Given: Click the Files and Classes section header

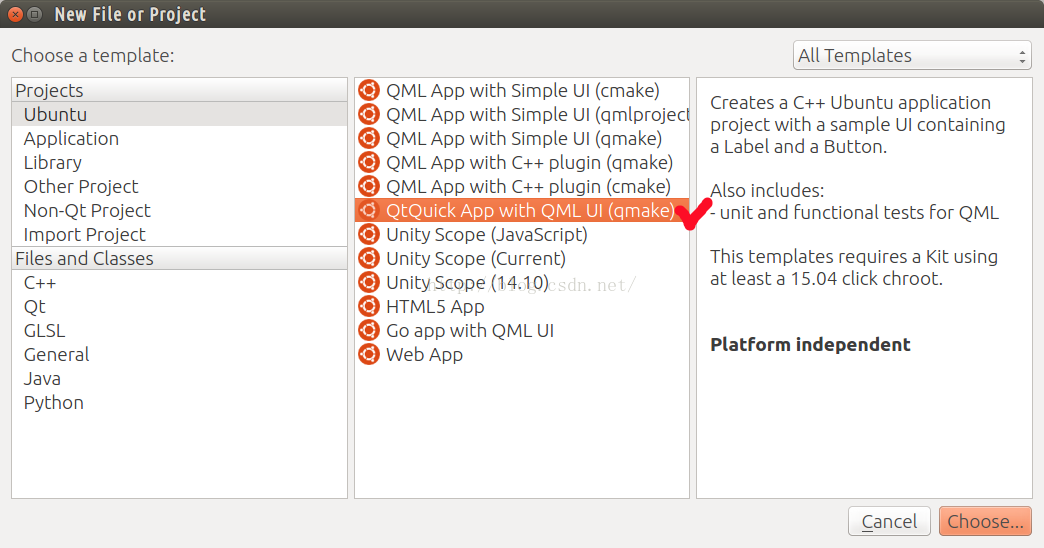Looking at the screenshot, I should tap(180, 258).
